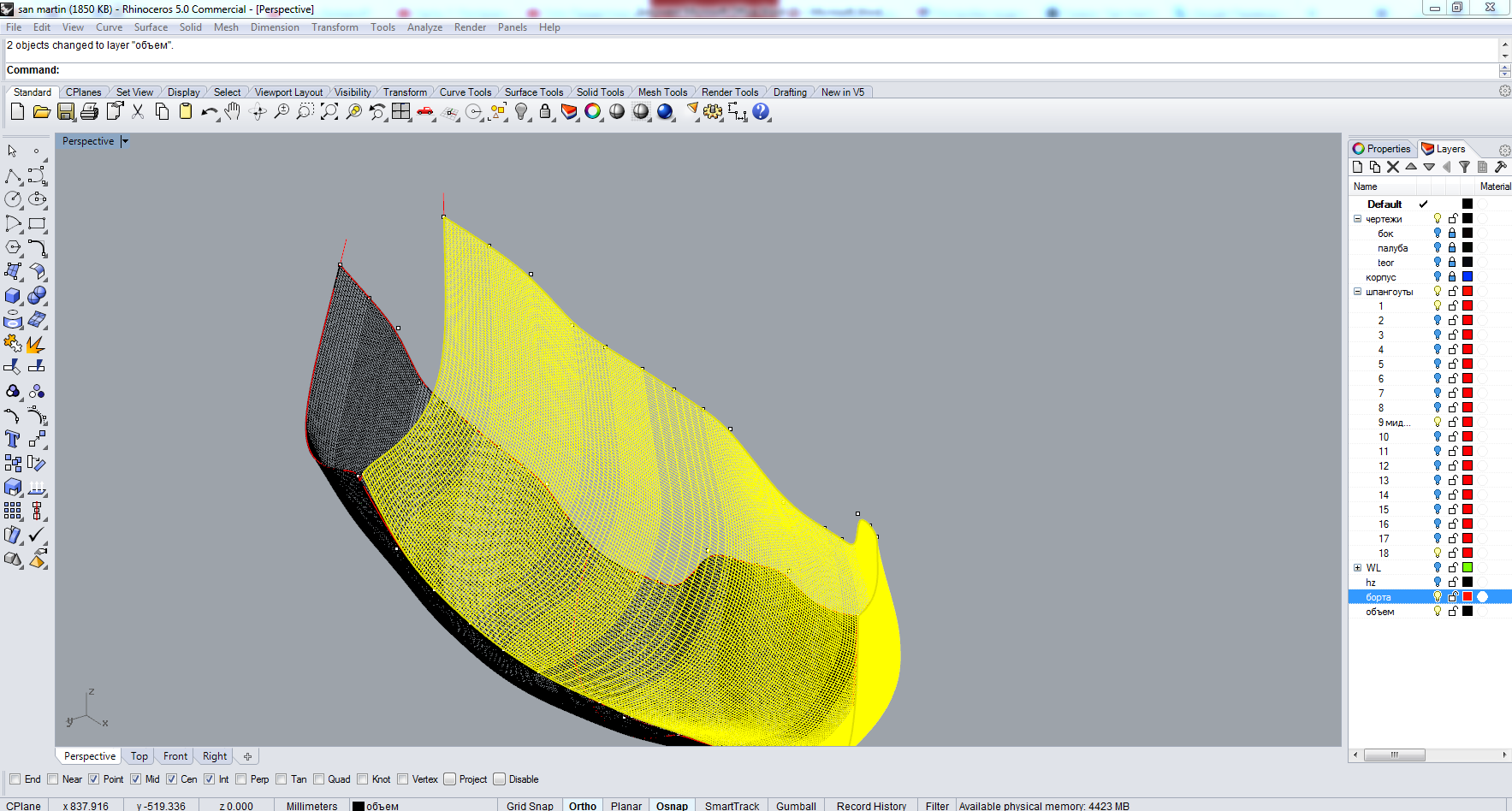Switch to the Mesh Tools toolbar tab
This screenshot has width=1512, height=811.
(662, 92)
